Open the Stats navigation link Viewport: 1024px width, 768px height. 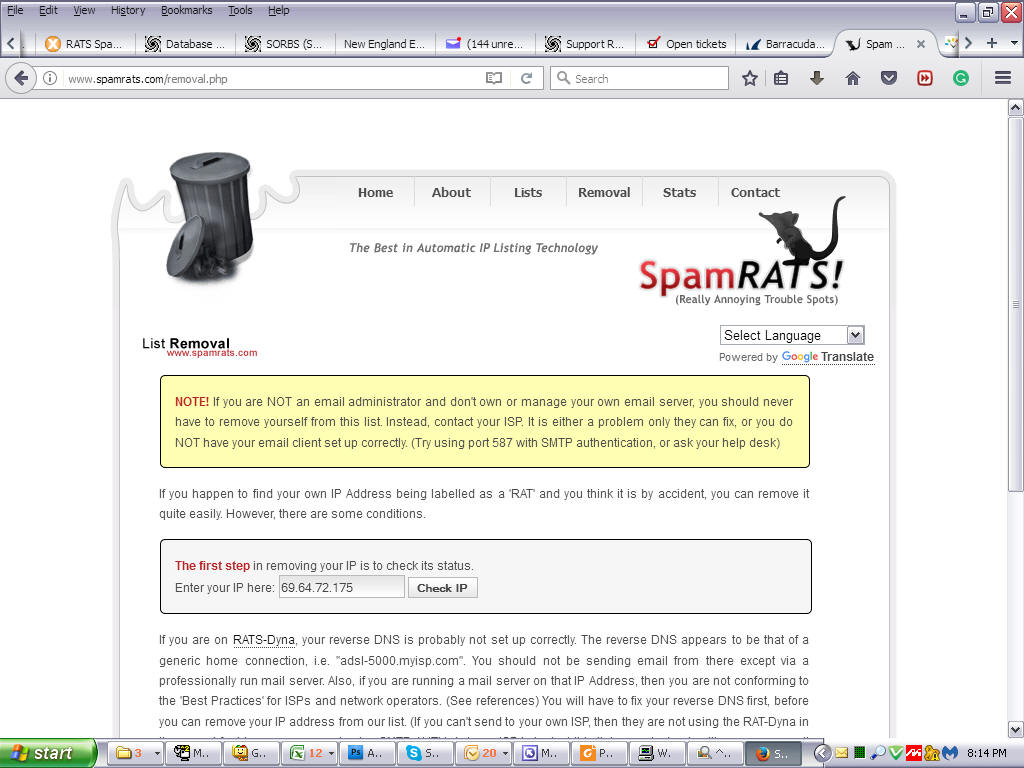pyautogui.click(x=679, y=193)
